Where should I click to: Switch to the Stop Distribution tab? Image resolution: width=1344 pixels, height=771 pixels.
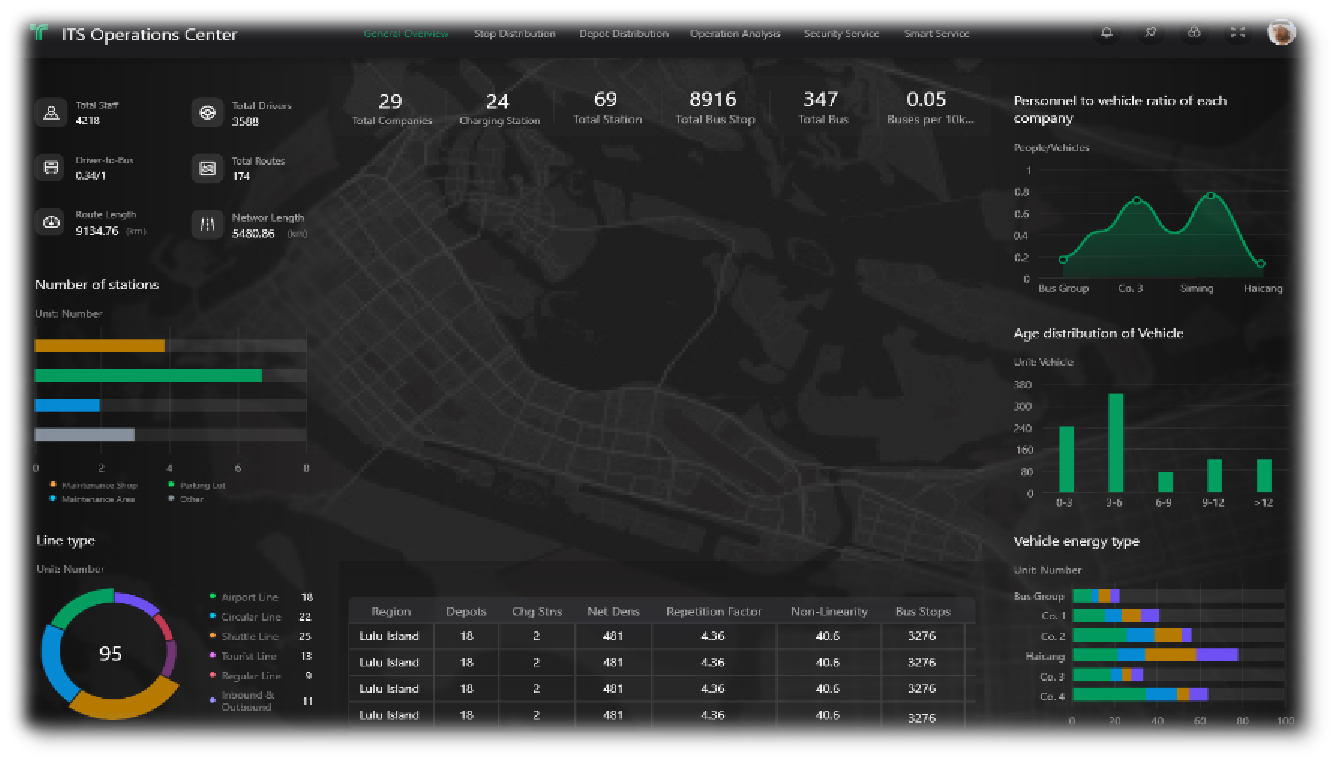coord(514,34)
